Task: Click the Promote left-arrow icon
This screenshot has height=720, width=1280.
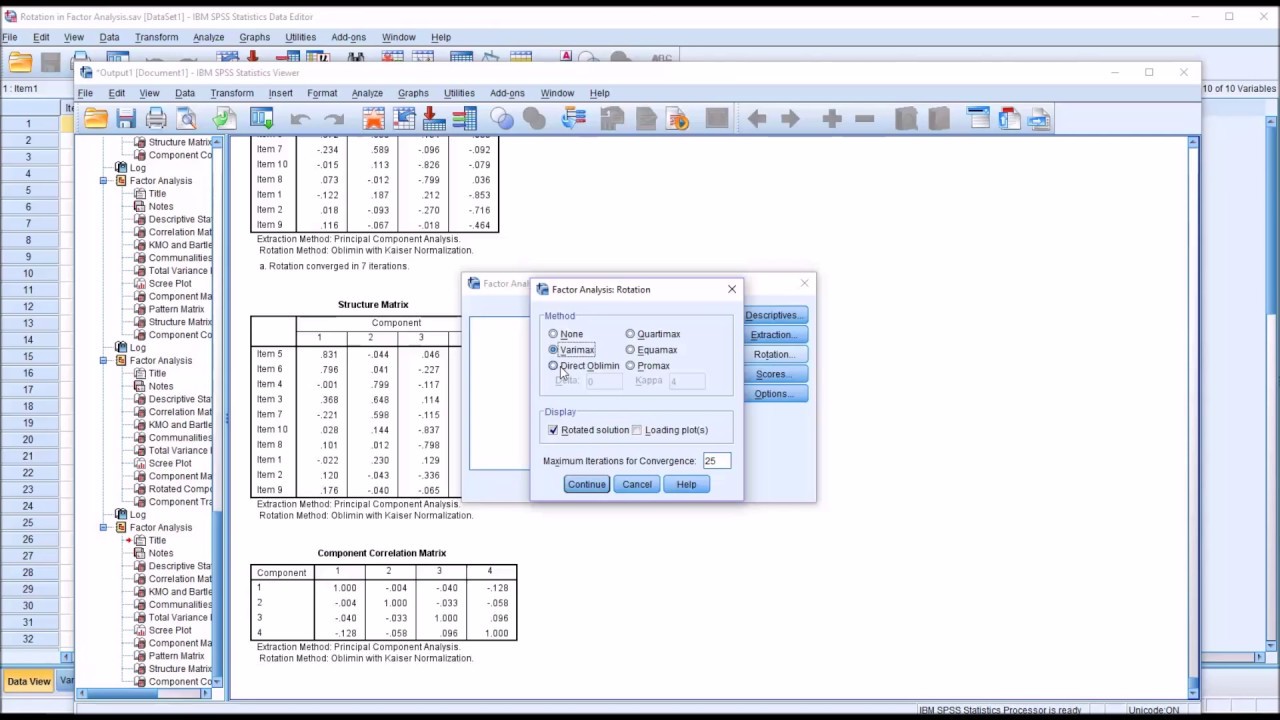Action: click(757, 119)
